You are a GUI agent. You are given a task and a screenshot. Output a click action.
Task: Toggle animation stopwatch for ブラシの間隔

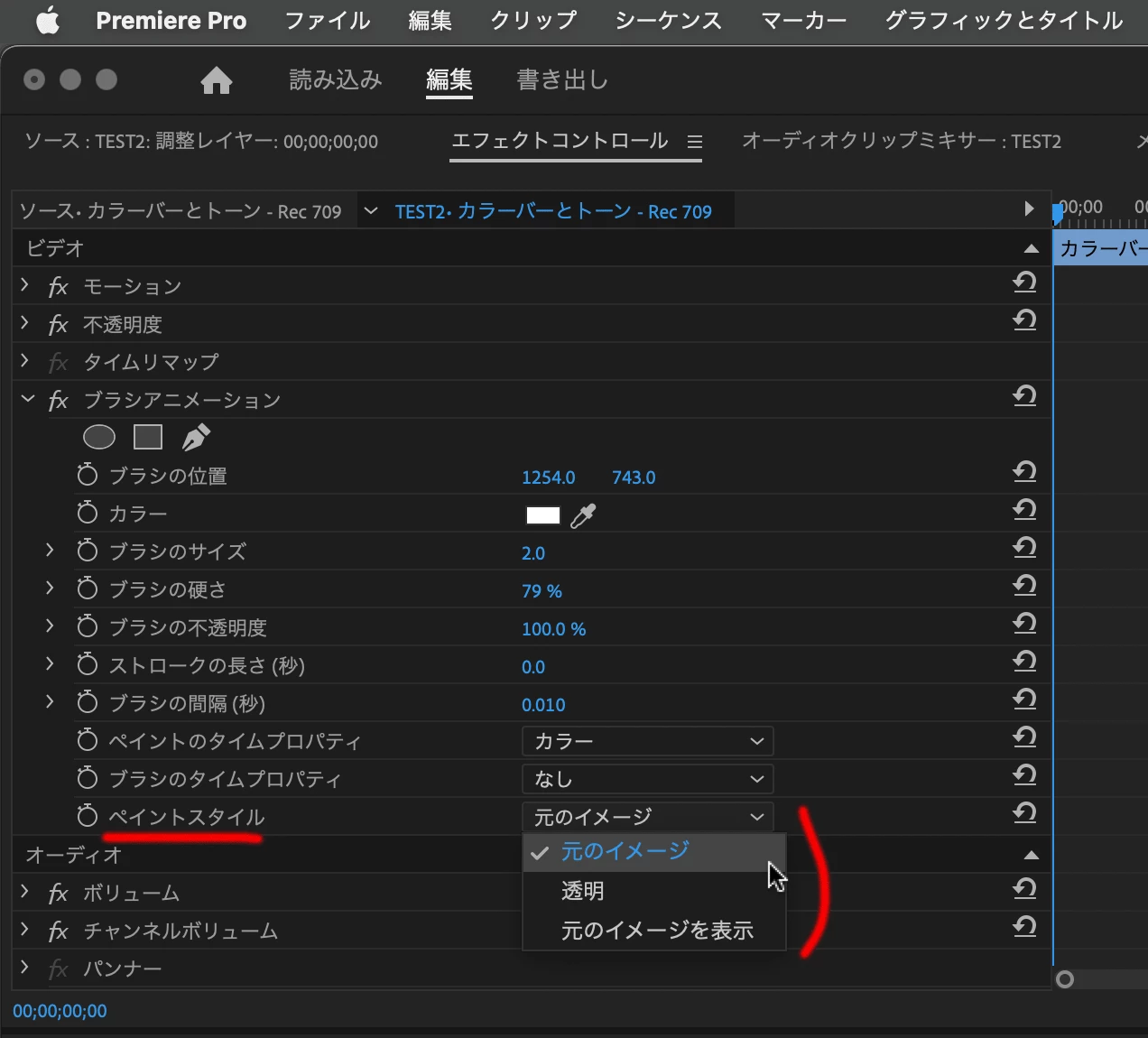click(x=87, y=702)
